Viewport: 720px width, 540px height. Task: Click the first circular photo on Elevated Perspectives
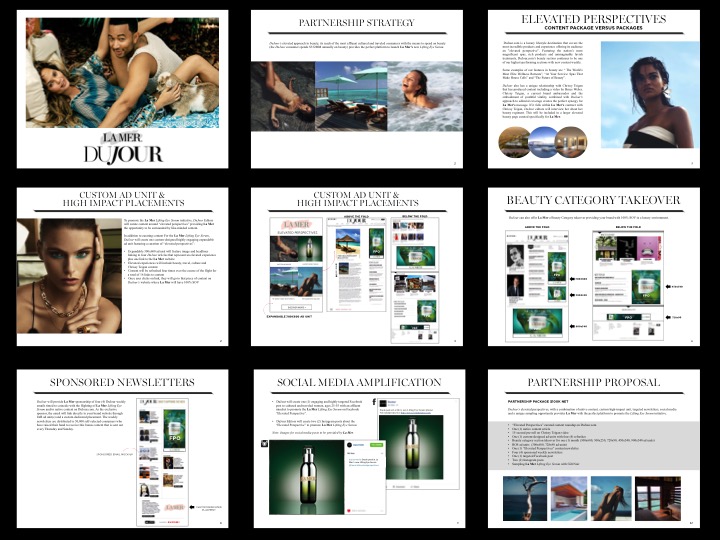pos(515,141)
